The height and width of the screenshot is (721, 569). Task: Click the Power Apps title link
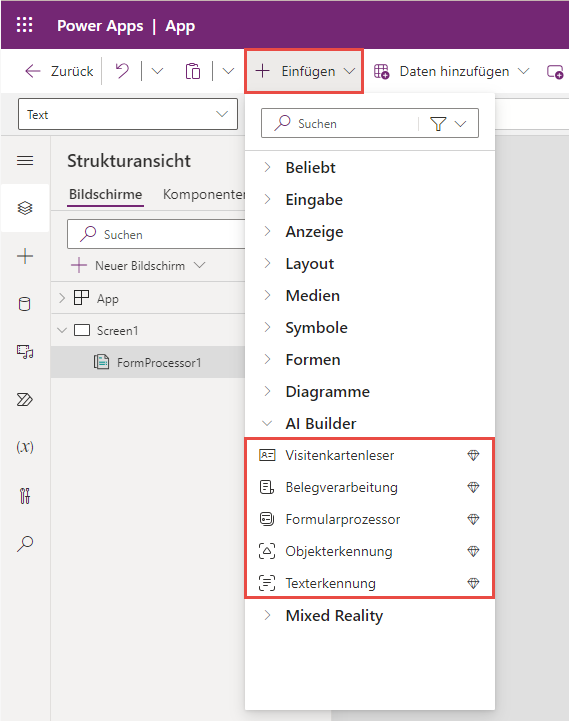coord(100,26)
